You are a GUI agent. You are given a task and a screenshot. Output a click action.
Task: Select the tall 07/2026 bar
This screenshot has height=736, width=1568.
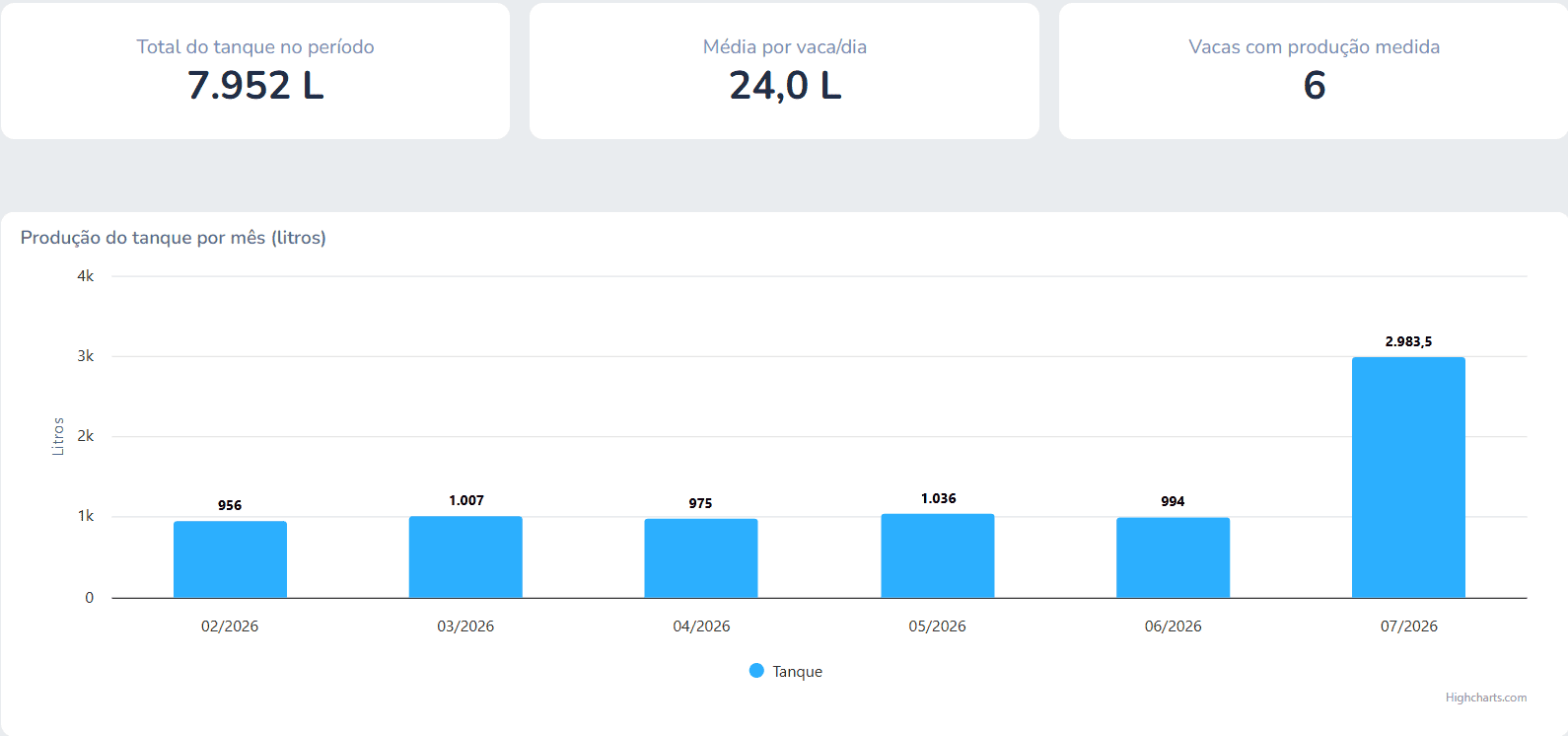(x=1408, y=478)
